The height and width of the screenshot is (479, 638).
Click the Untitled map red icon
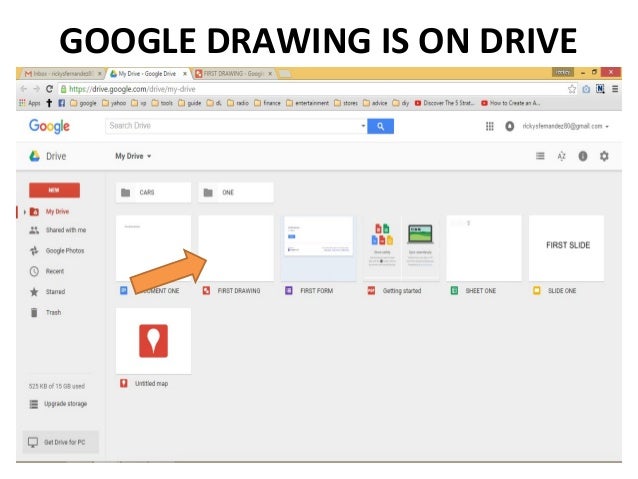pyautogui.click(x=124, y=383)
